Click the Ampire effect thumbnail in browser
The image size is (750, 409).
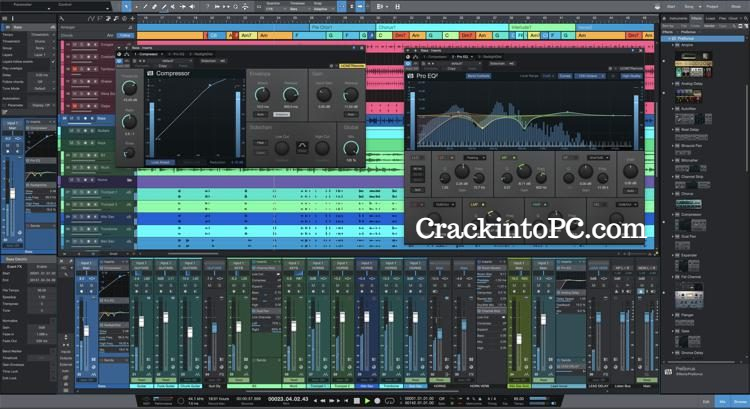pos(694,65)
